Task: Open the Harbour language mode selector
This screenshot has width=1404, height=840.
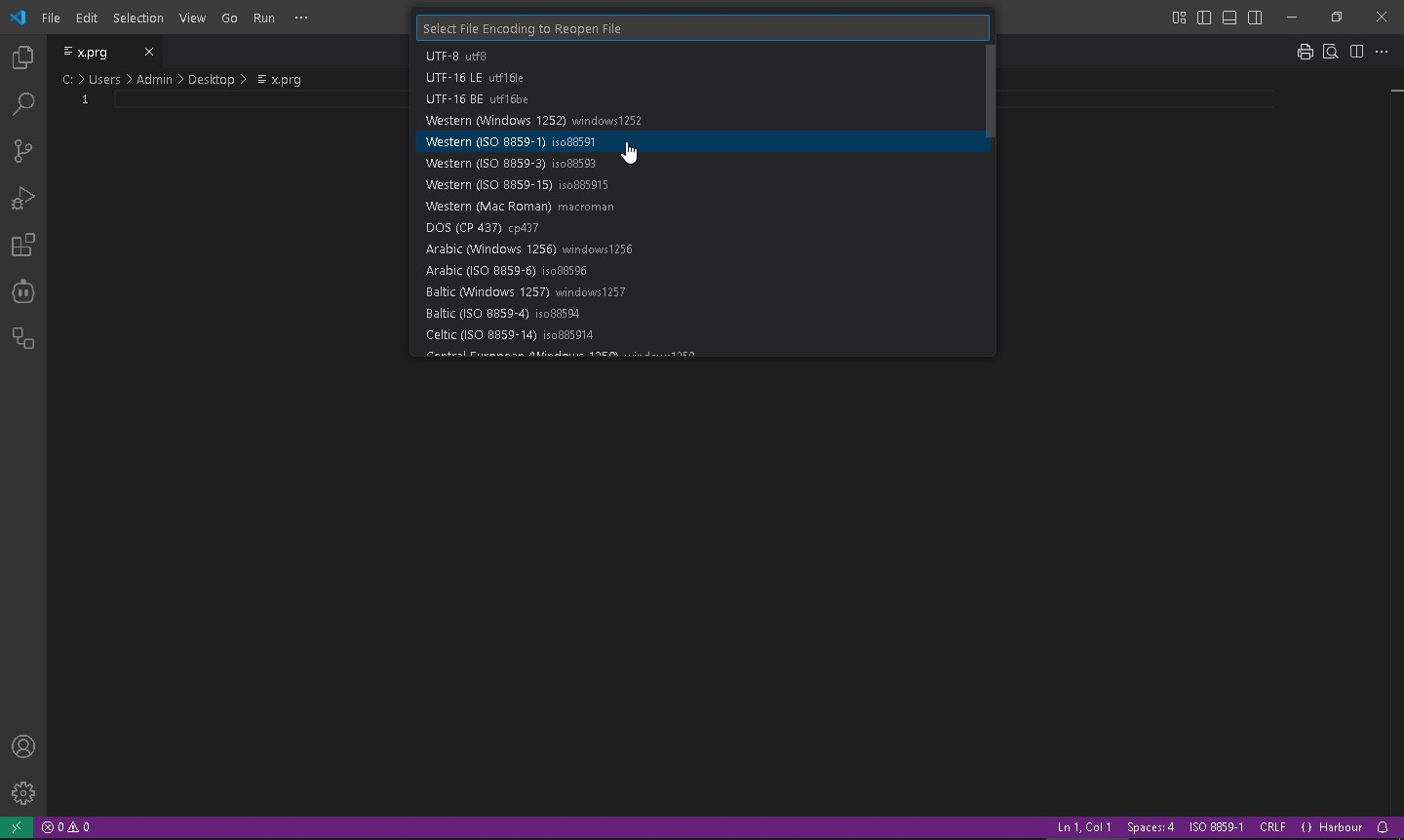Action: [1332, 827]
